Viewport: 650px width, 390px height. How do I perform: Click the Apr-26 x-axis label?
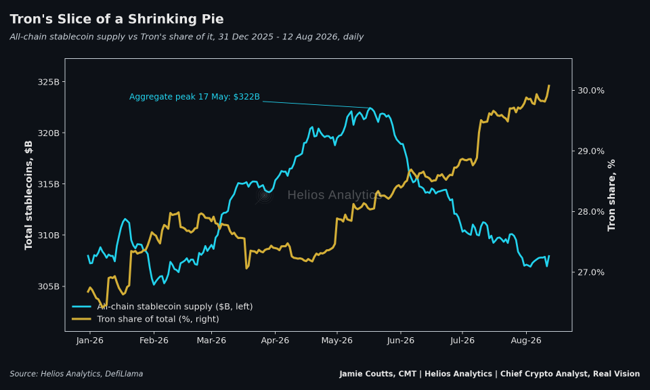[x=275, y=340]
